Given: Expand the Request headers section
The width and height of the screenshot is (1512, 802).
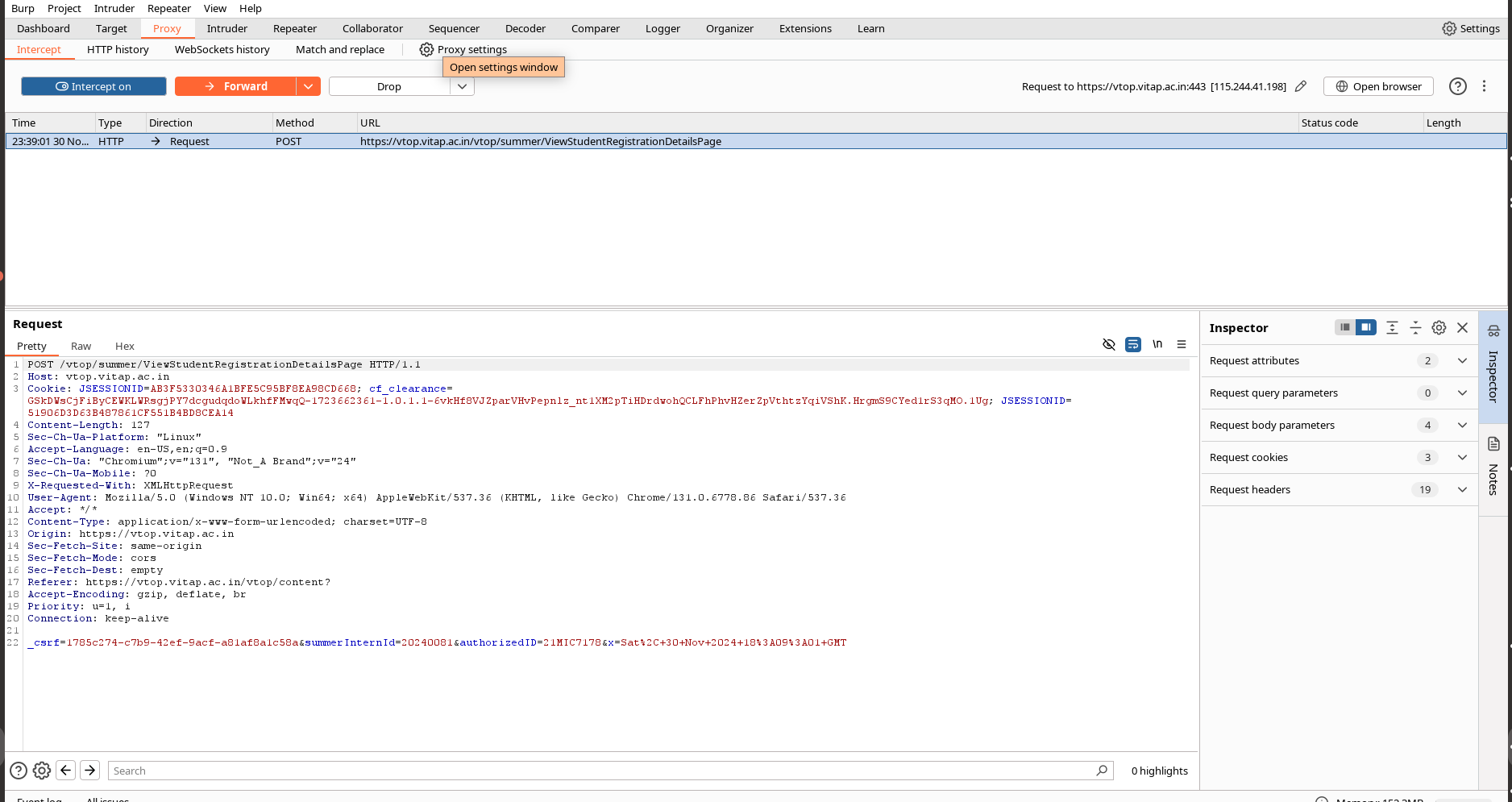Looking at the screenshot, I should 1462,490.
